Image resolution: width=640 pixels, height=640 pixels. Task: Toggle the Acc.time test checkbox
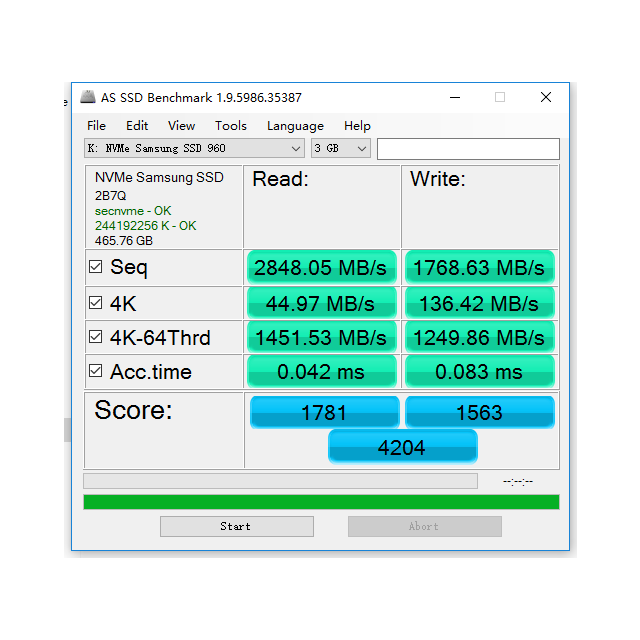[x=96, y=371]
